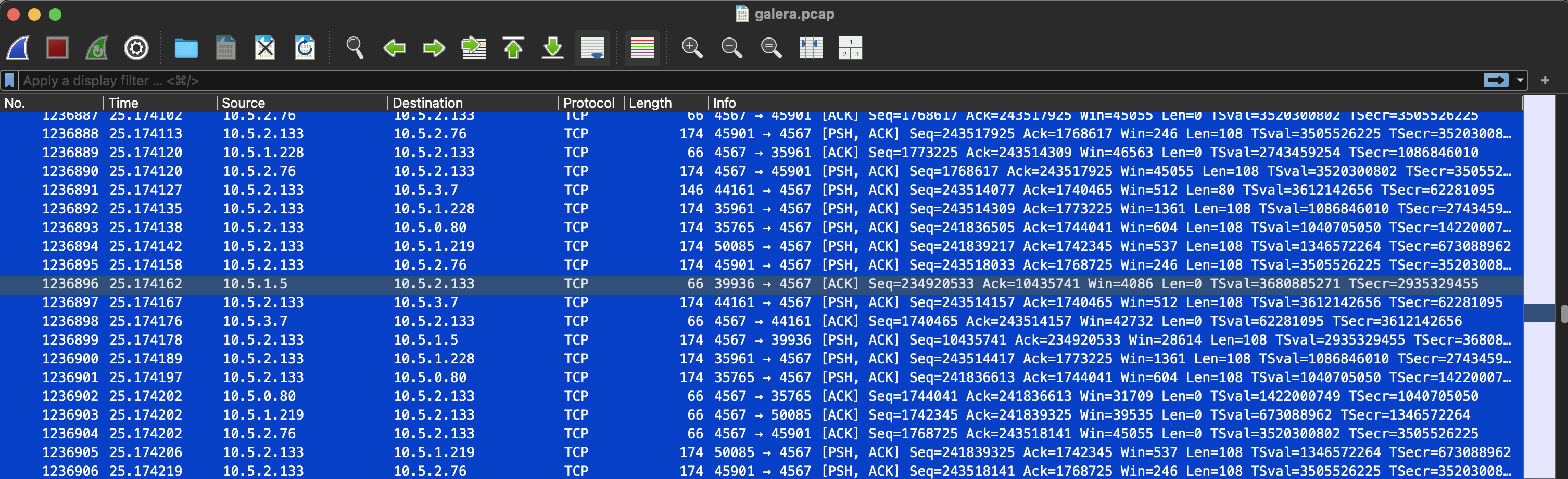The height and width of the screenshot is (479, 1568).
Task: Sort packets by the Protocol column
Action: pos(589,103)
